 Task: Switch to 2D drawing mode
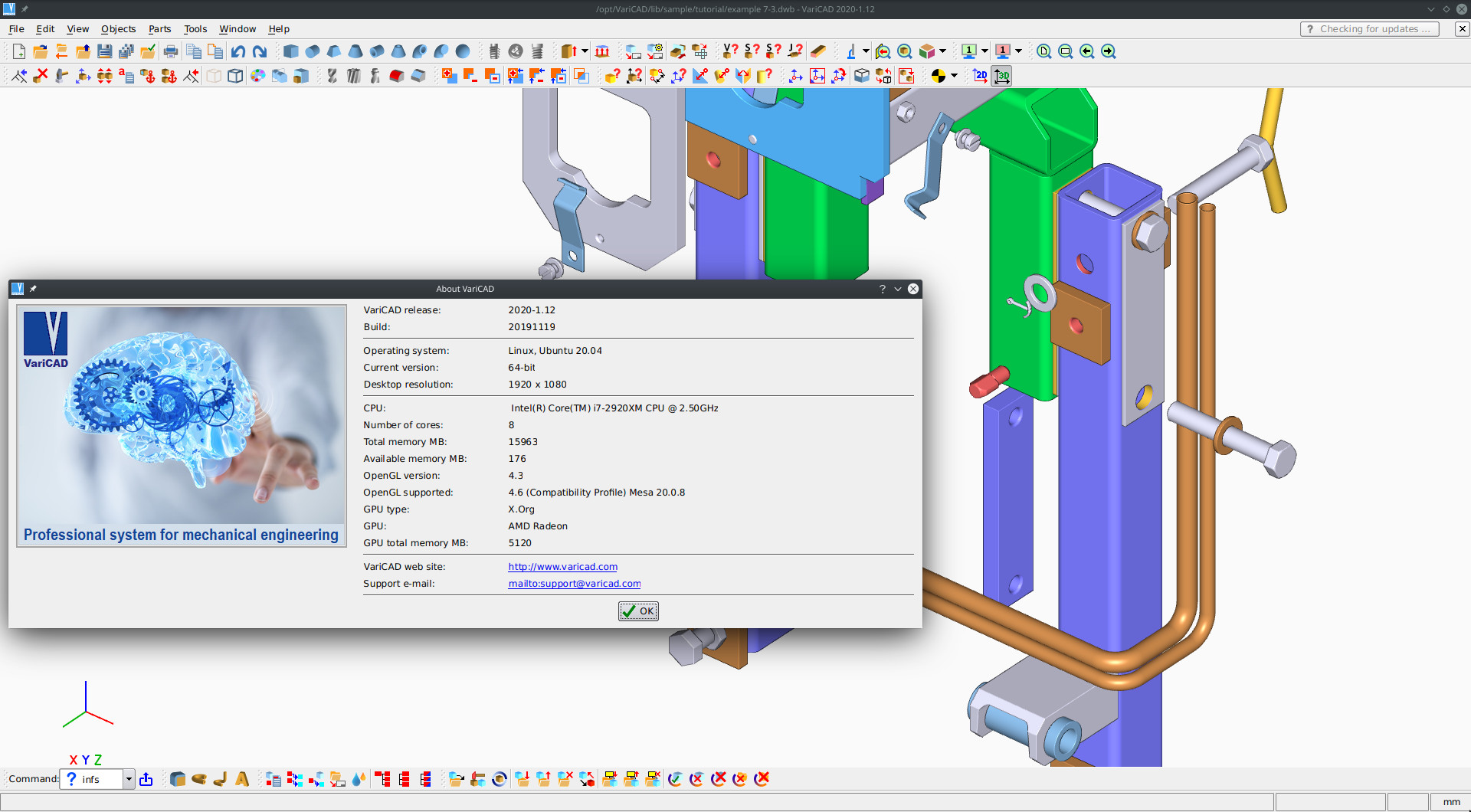(x=981, y=76)
